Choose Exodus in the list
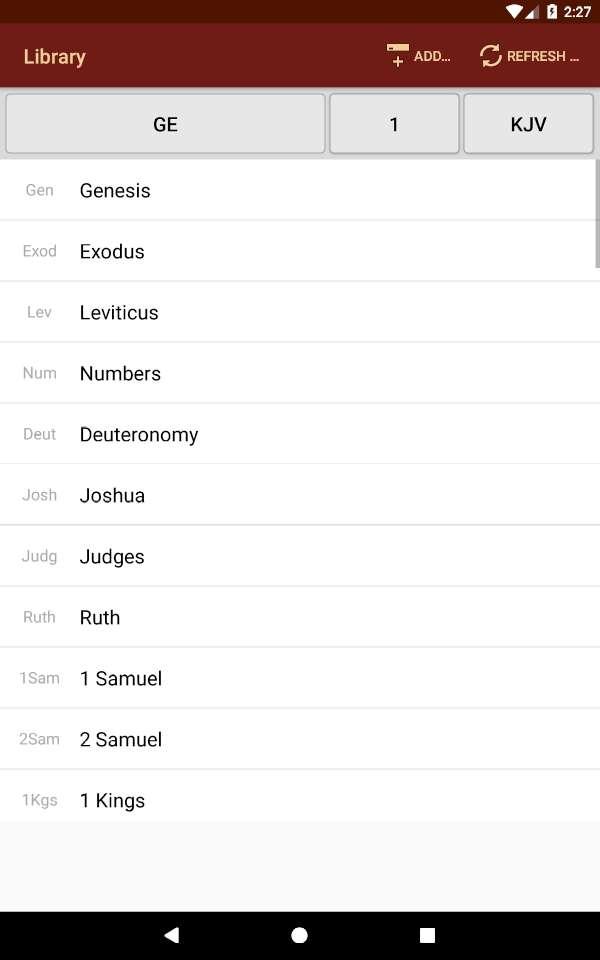The height and width of the screenshot is (960, 600). pos(112,251)
